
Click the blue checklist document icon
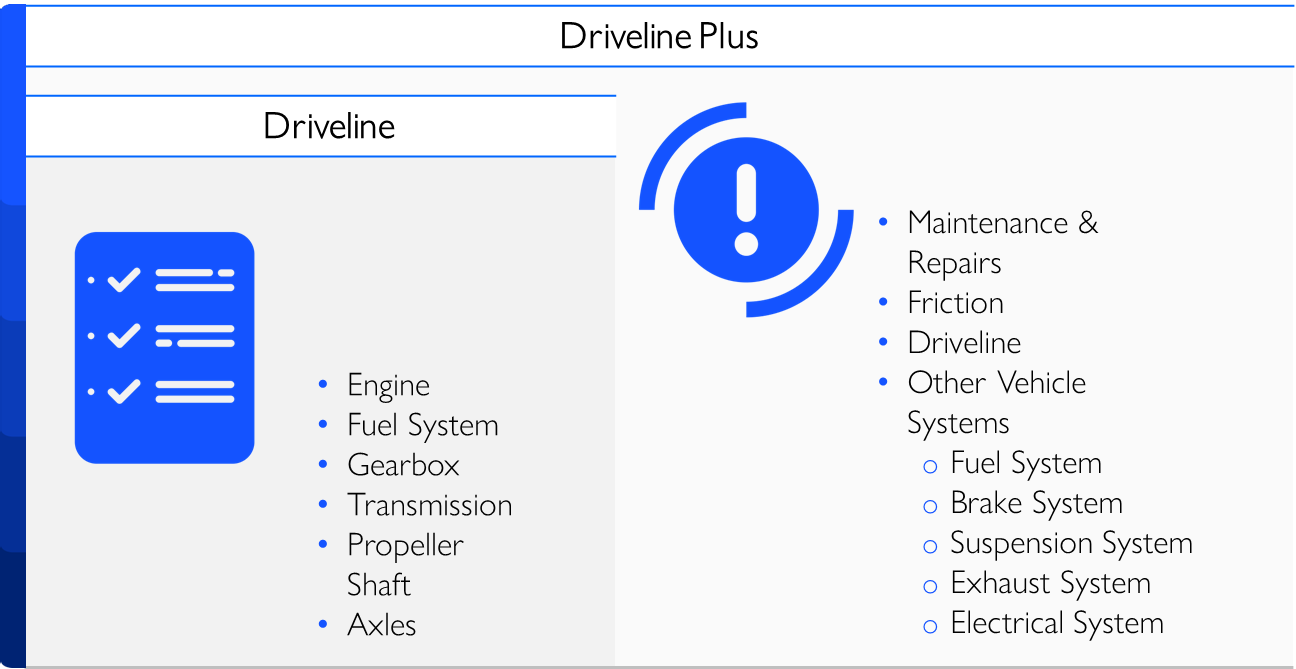point(165,348)
